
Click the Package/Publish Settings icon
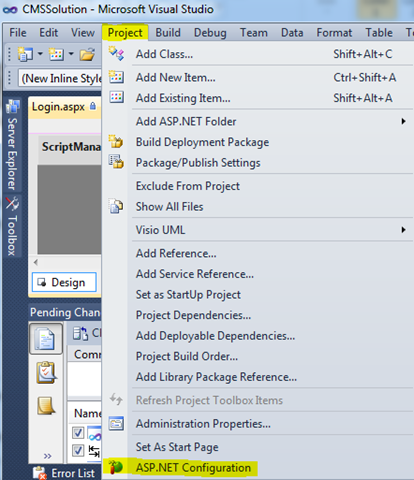point(116,162)
